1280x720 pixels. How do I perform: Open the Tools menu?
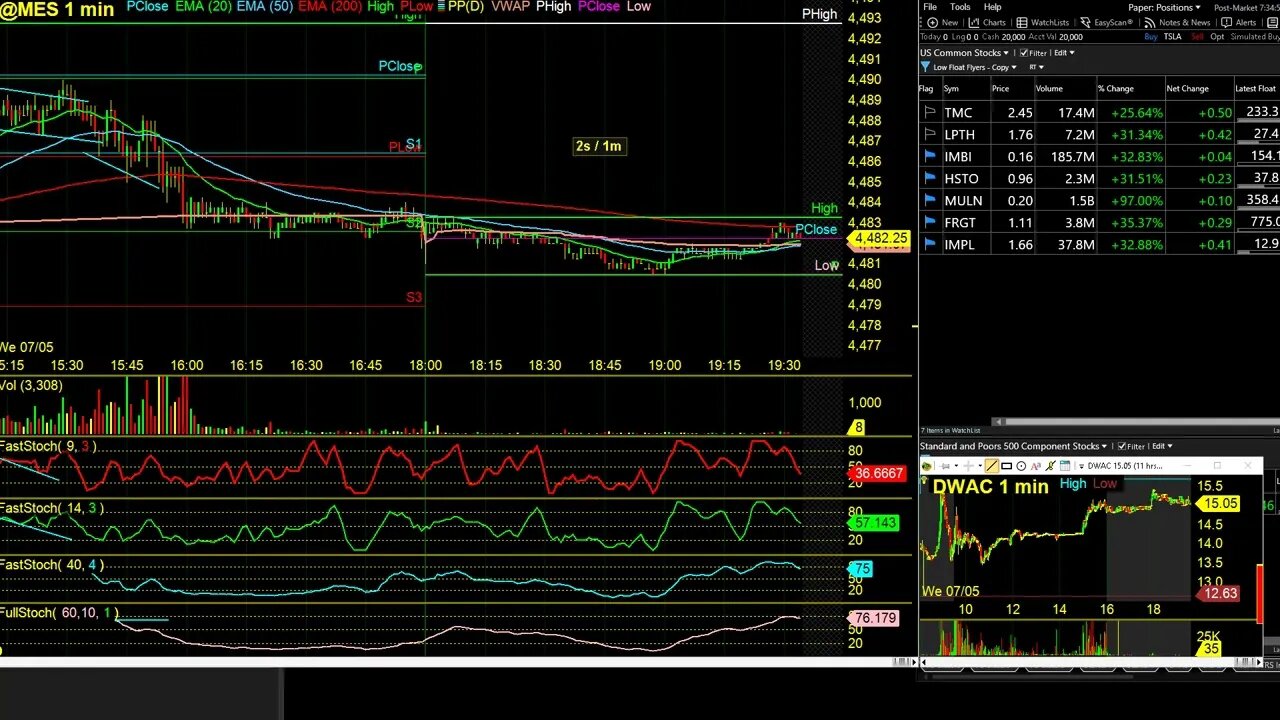point(960,7)
